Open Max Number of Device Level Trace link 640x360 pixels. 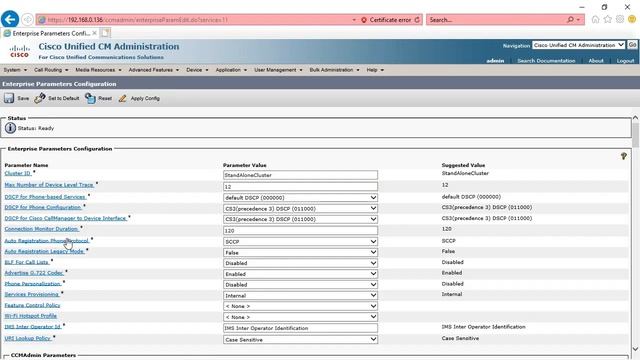coord(49,185)
